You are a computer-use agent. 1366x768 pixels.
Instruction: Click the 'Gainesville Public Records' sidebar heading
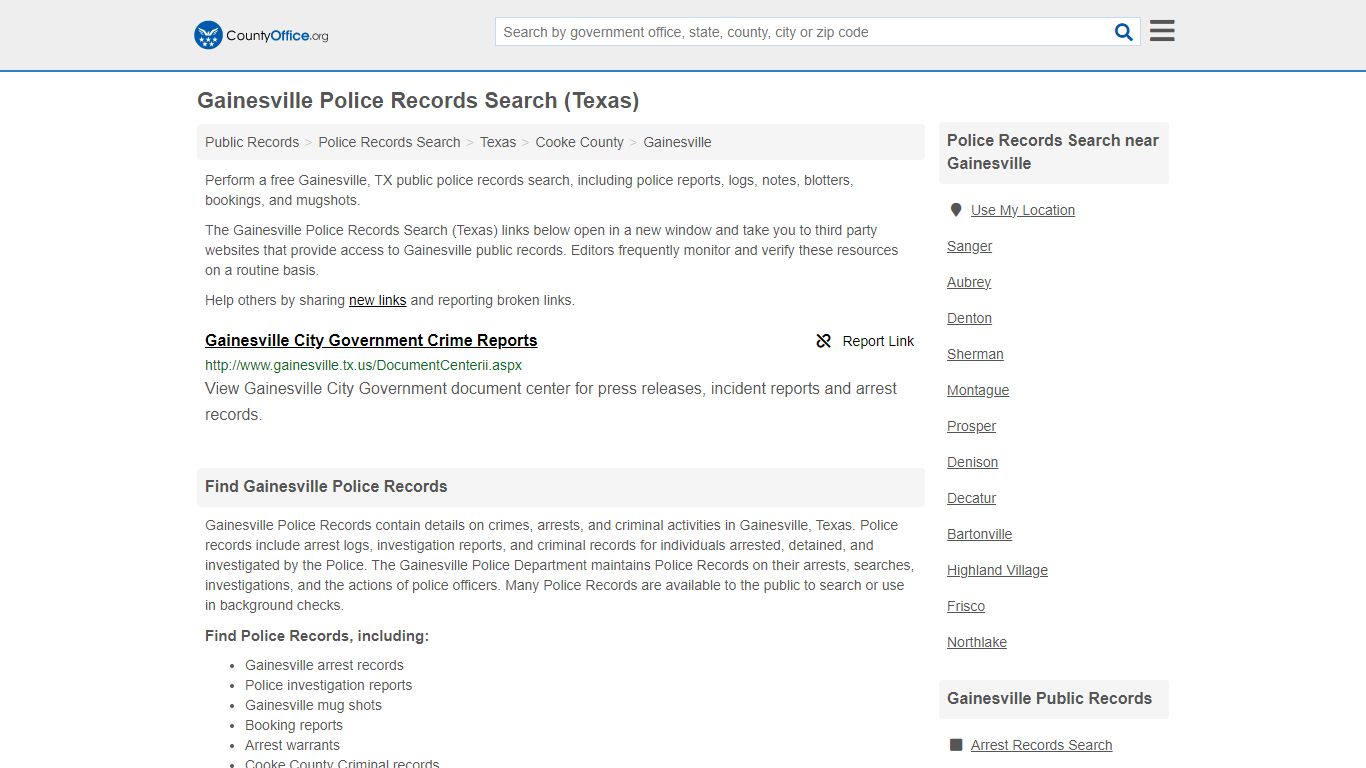click(x=1049, y=699)
